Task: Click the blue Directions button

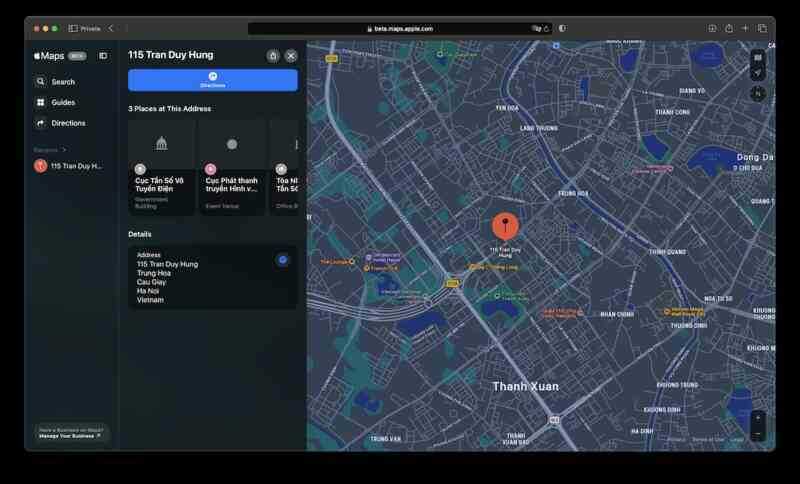Action: 212,80
